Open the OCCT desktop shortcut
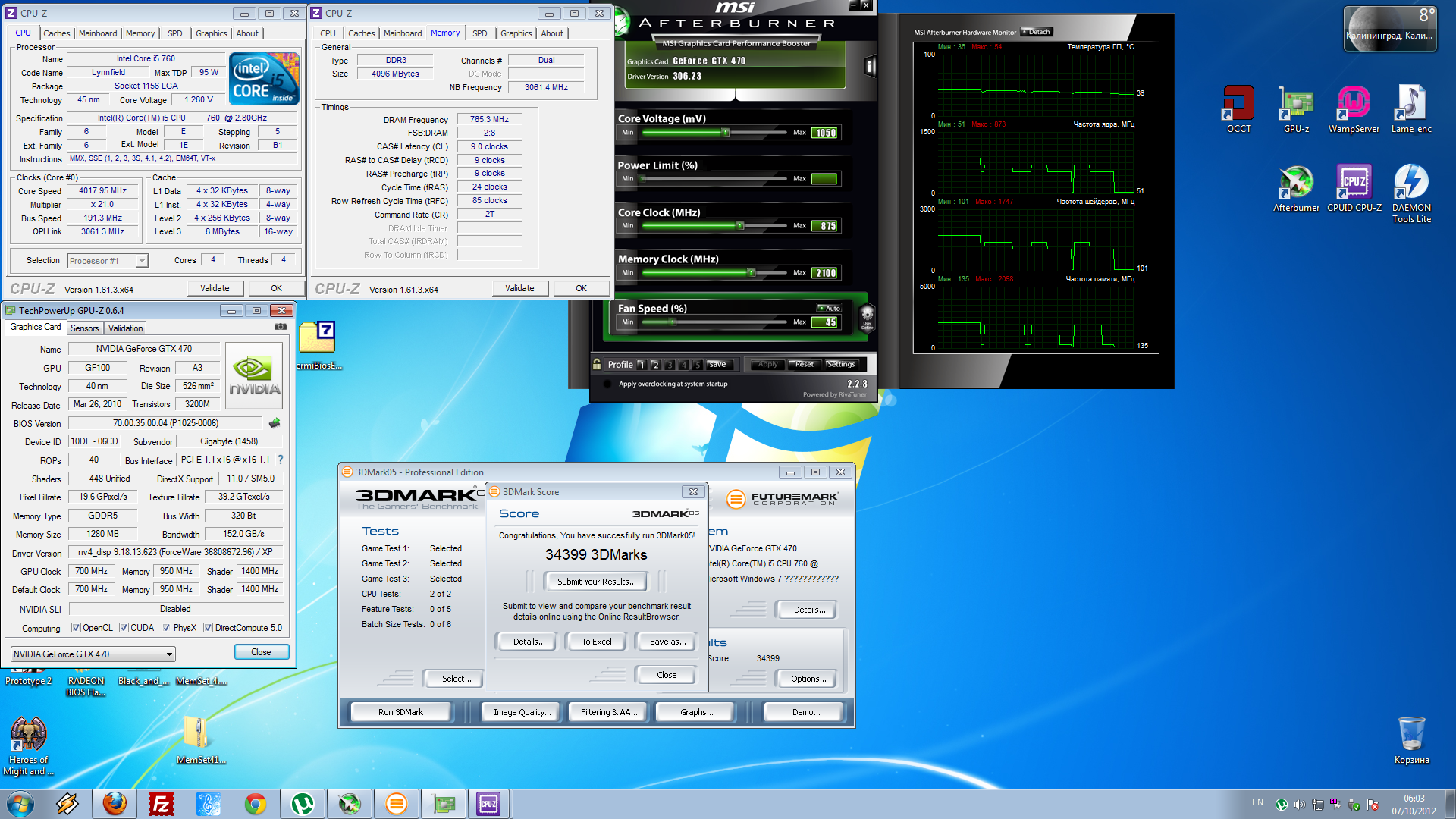This screenshot has width=1456, height=819. pos(1238,109)
